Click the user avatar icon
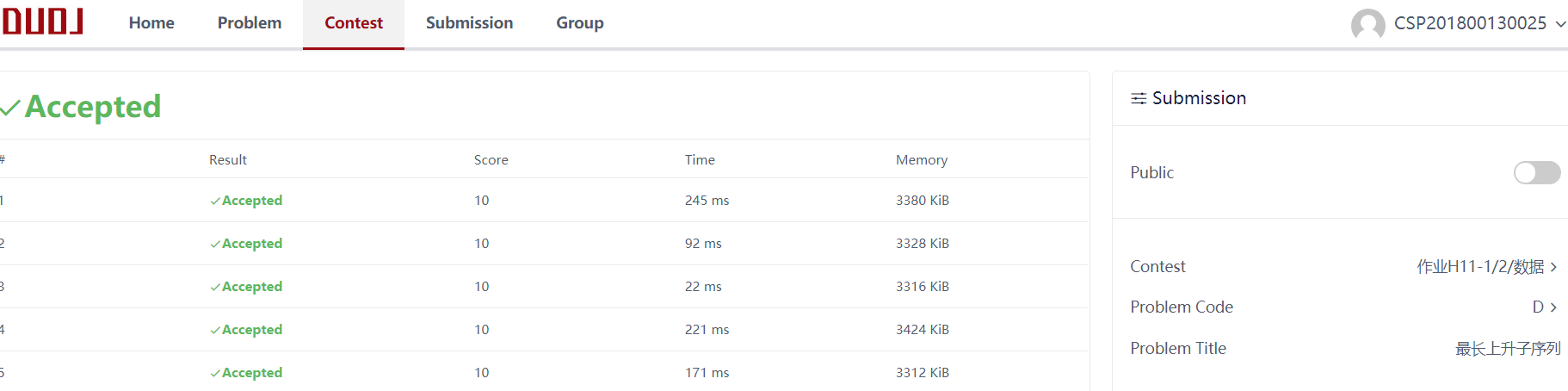The image size is (1568, 391). [x=1367, y=24]
